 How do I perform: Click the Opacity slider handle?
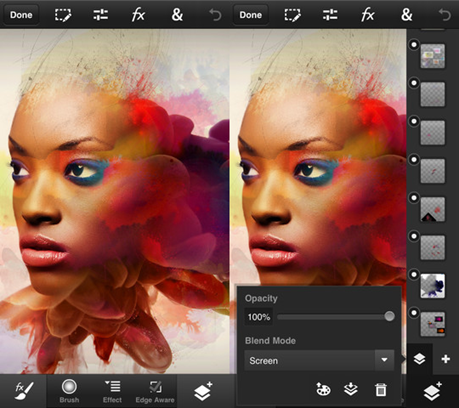pyautogui.click(x=389, y=316)
